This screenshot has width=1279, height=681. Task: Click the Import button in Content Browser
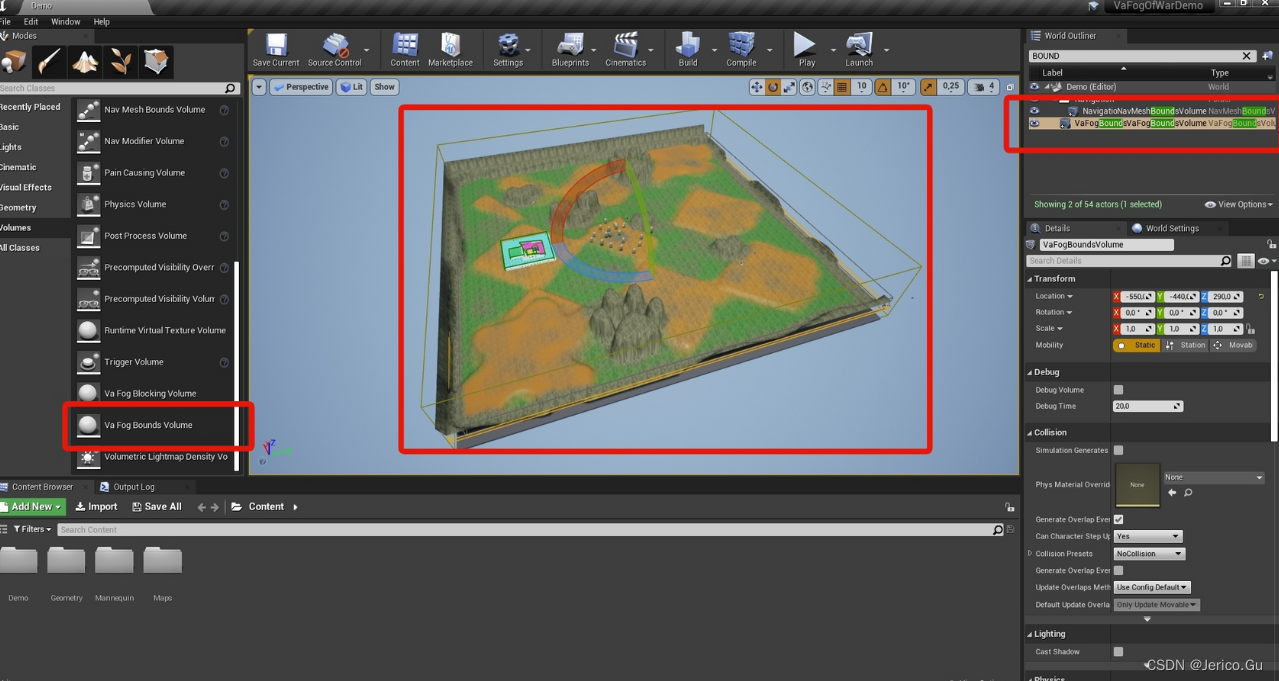pyautogui.click(x=97, y=507)
